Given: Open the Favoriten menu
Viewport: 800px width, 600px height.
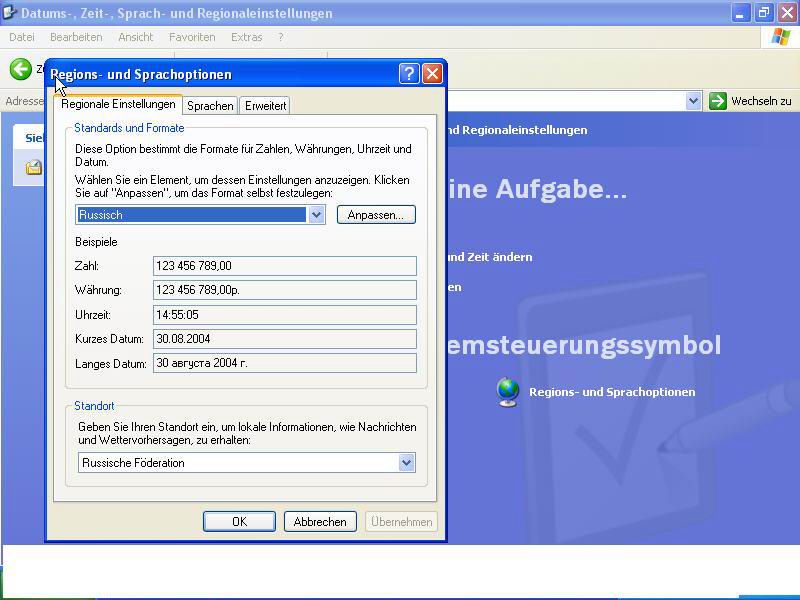Looking at the screenshot, I should 192,37.
